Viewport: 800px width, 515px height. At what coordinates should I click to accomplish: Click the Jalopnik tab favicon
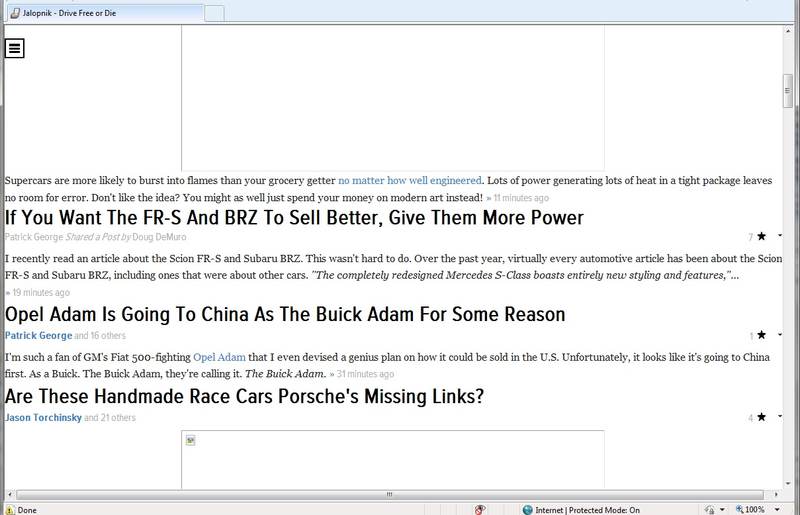pos(15,13)
